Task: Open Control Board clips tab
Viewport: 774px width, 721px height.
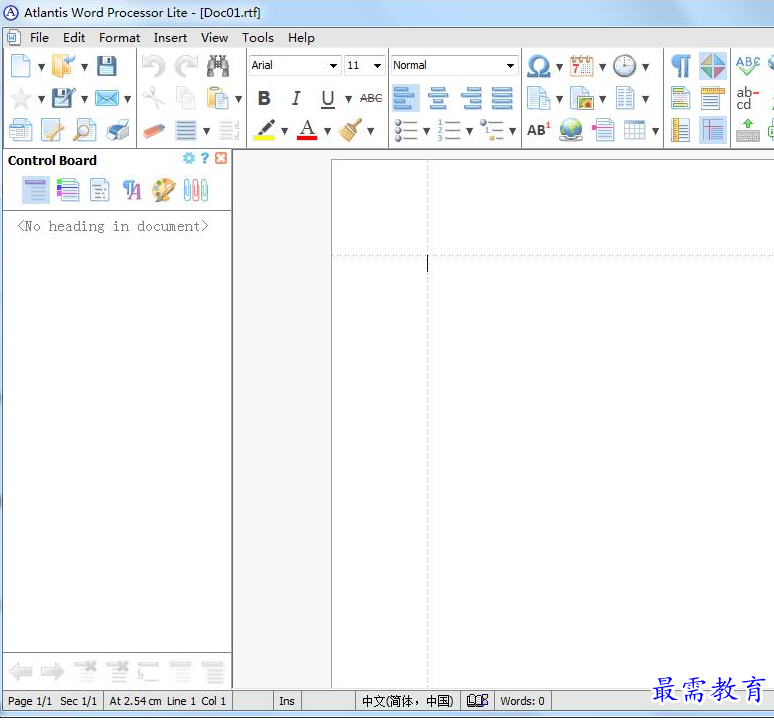Action: (196, 190)
